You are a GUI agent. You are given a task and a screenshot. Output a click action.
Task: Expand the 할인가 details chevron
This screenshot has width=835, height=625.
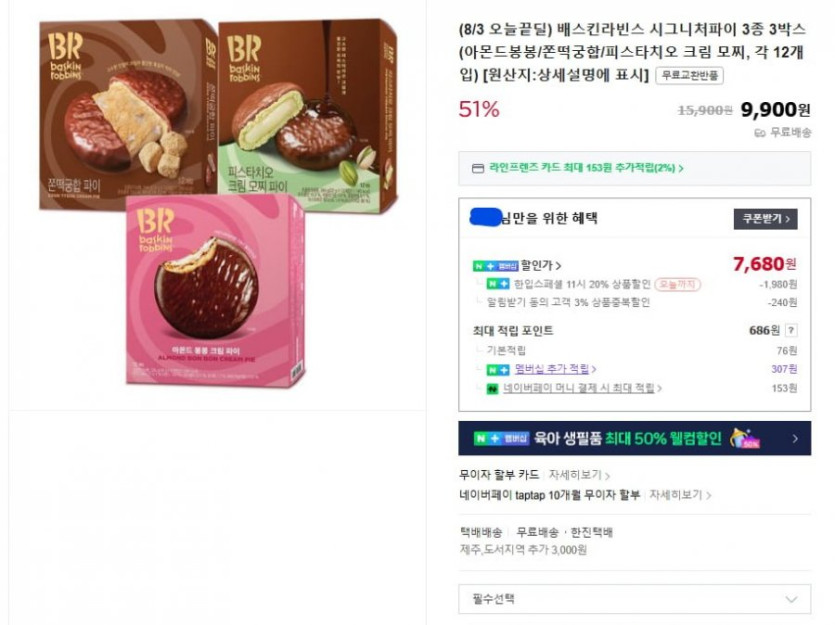click(x=558, y=266)
